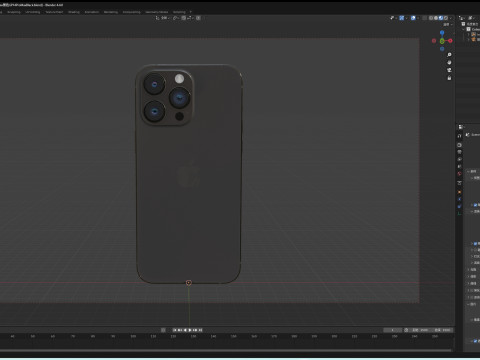The width and height of the screenshot is (480, 360).
Task: Switch to the Shading workspace tab
Action: tap(74, 12)
